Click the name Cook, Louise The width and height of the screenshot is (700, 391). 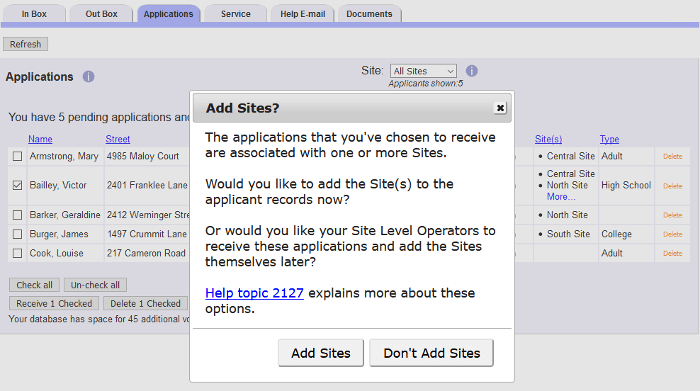click(x=56, y=253)
